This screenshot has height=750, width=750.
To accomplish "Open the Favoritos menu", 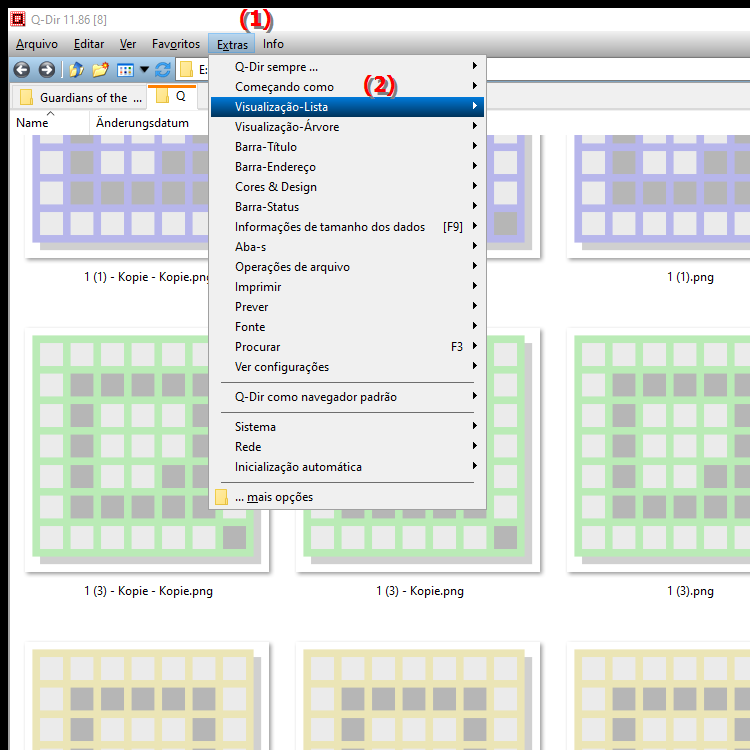I will click(175, 44).
